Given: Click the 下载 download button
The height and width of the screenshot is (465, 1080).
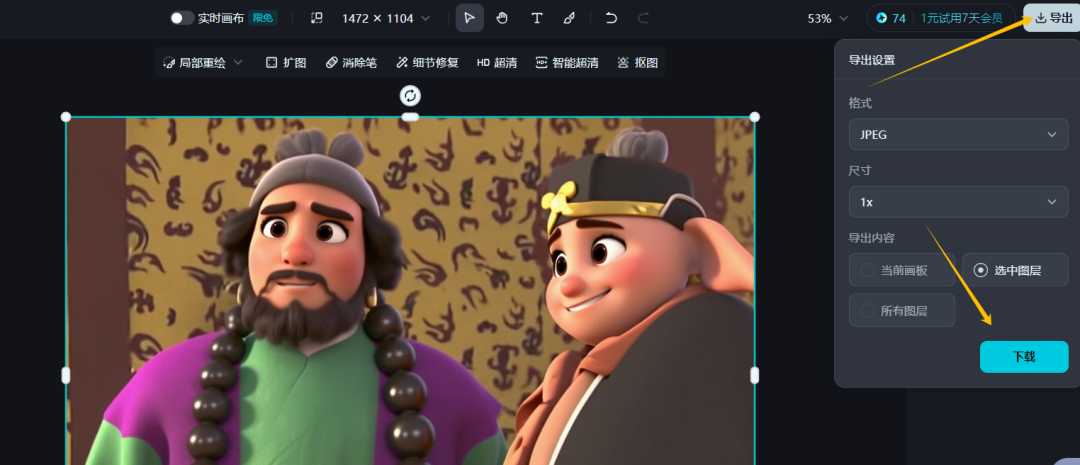Looking at the screenshot, I should tap(1023, 357).
